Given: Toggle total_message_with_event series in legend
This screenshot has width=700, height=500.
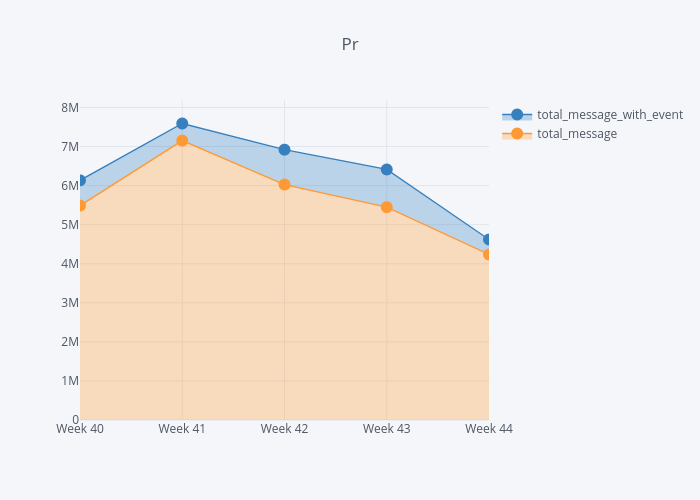Looking at the screenshot, I should 609,115.
